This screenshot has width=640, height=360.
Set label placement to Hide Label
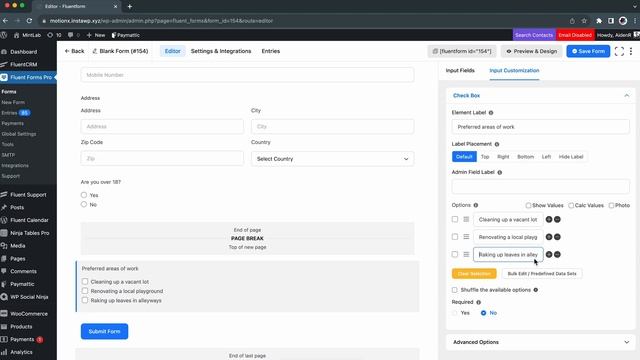[571, 157]
